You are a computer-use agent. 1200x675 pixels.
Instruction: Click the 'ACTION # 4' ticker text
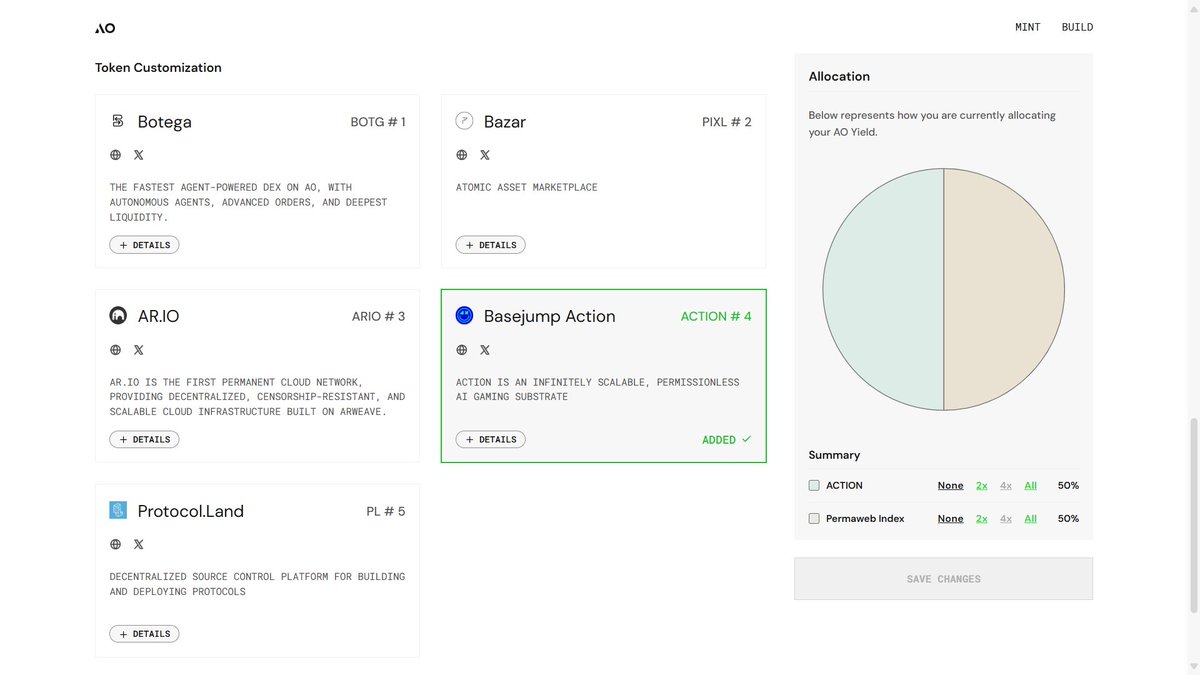(716, 316)
